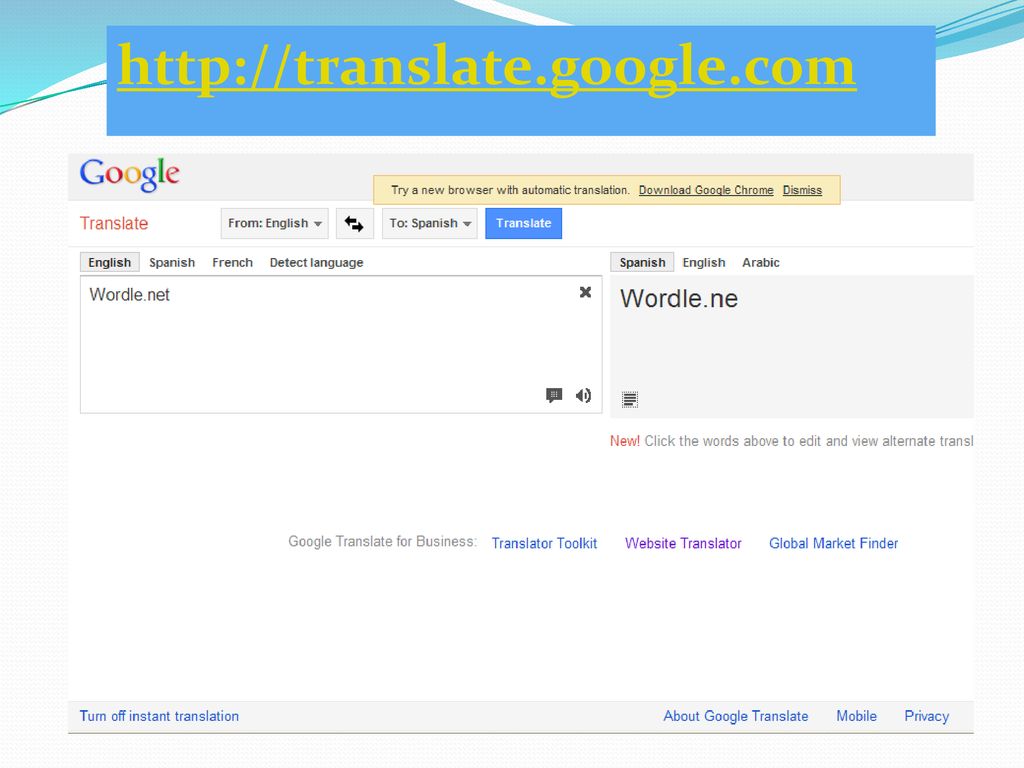Choose Detect language option
This screenshot has height=768, width=1024.
pos(316,263)
